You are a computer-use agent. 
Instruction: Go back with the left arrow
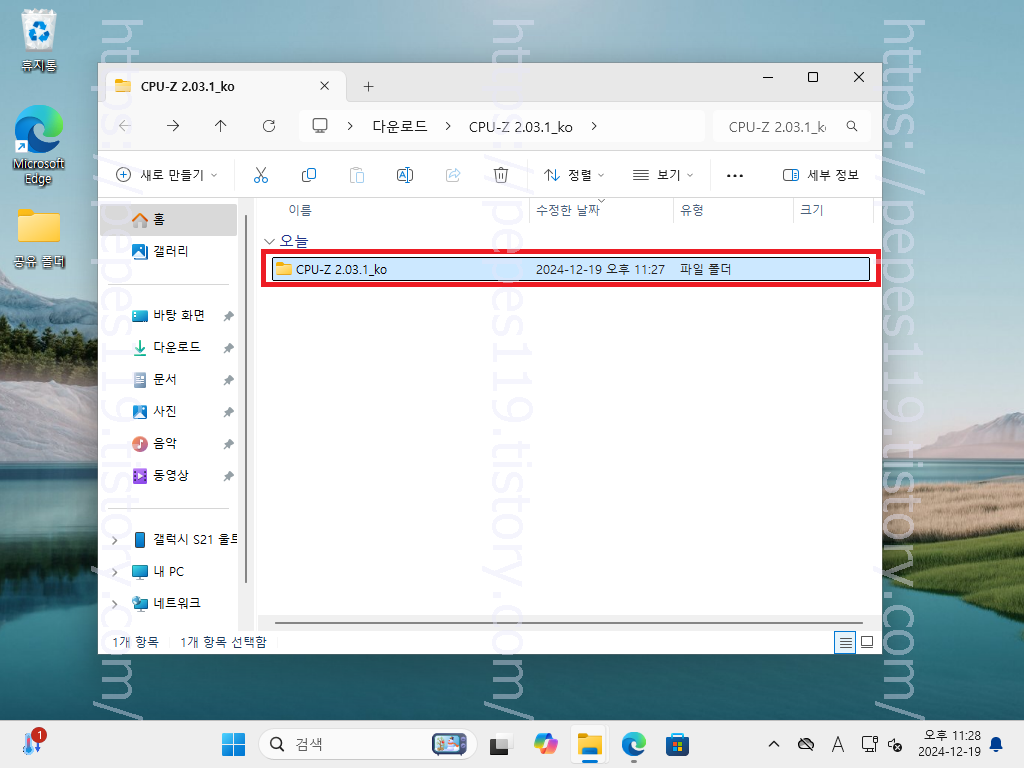(125, 126)
